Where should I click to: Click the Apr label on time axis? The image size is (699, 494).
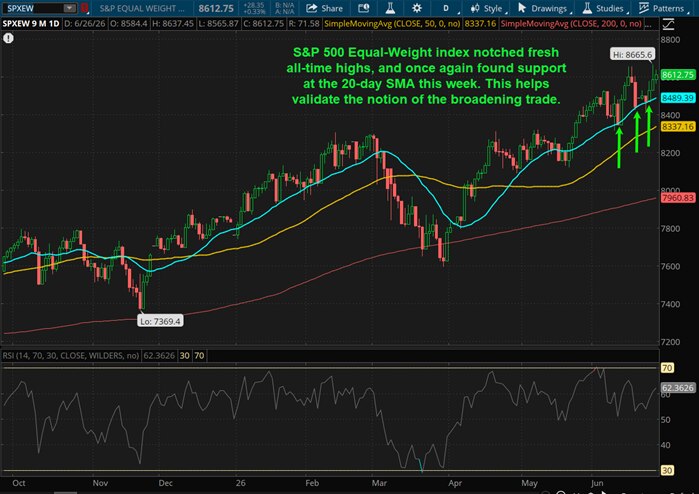click(x=455, y=483)
